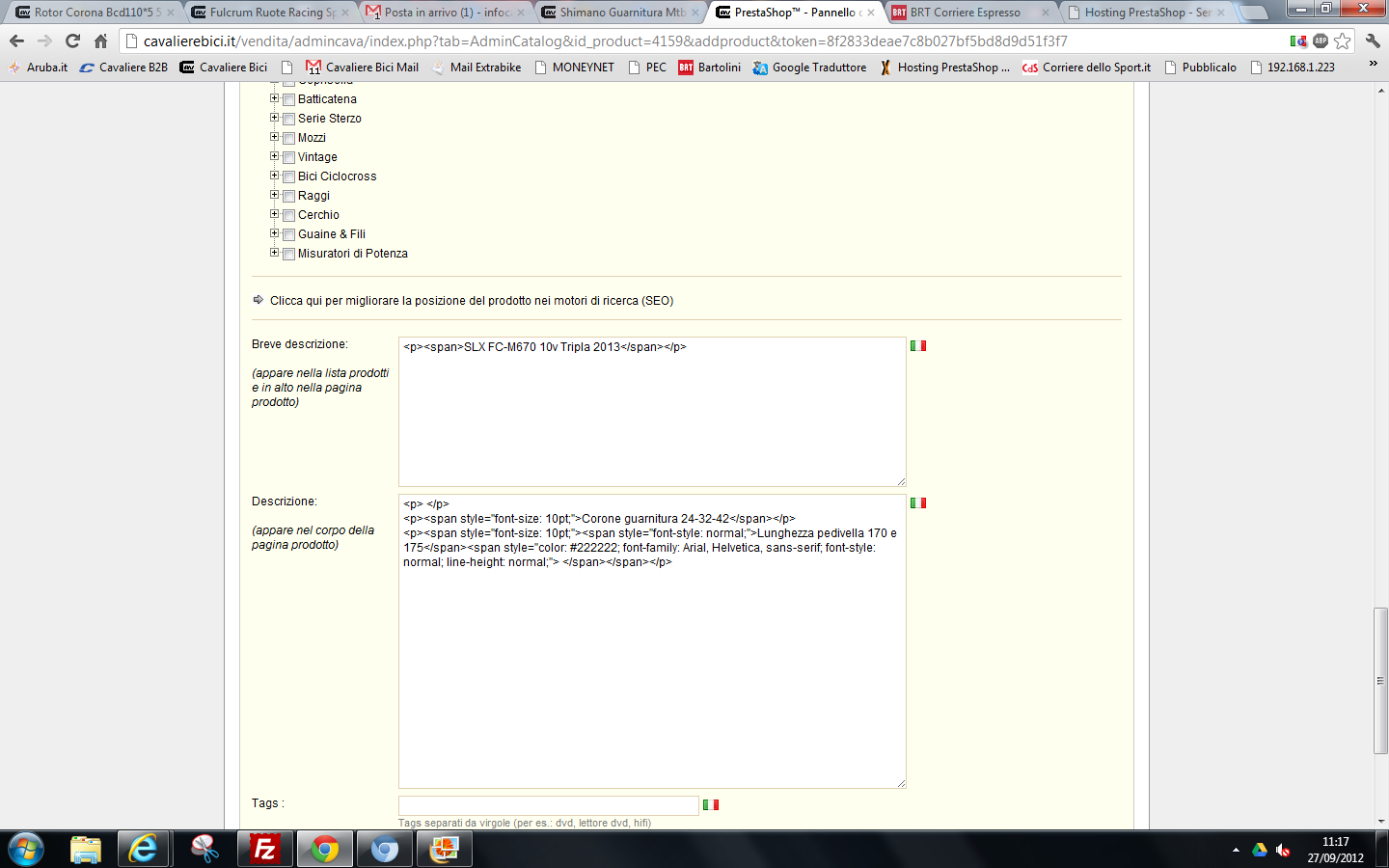Open the Pubblicalo bookmark
The image size is (1389, 868).
1201,68
